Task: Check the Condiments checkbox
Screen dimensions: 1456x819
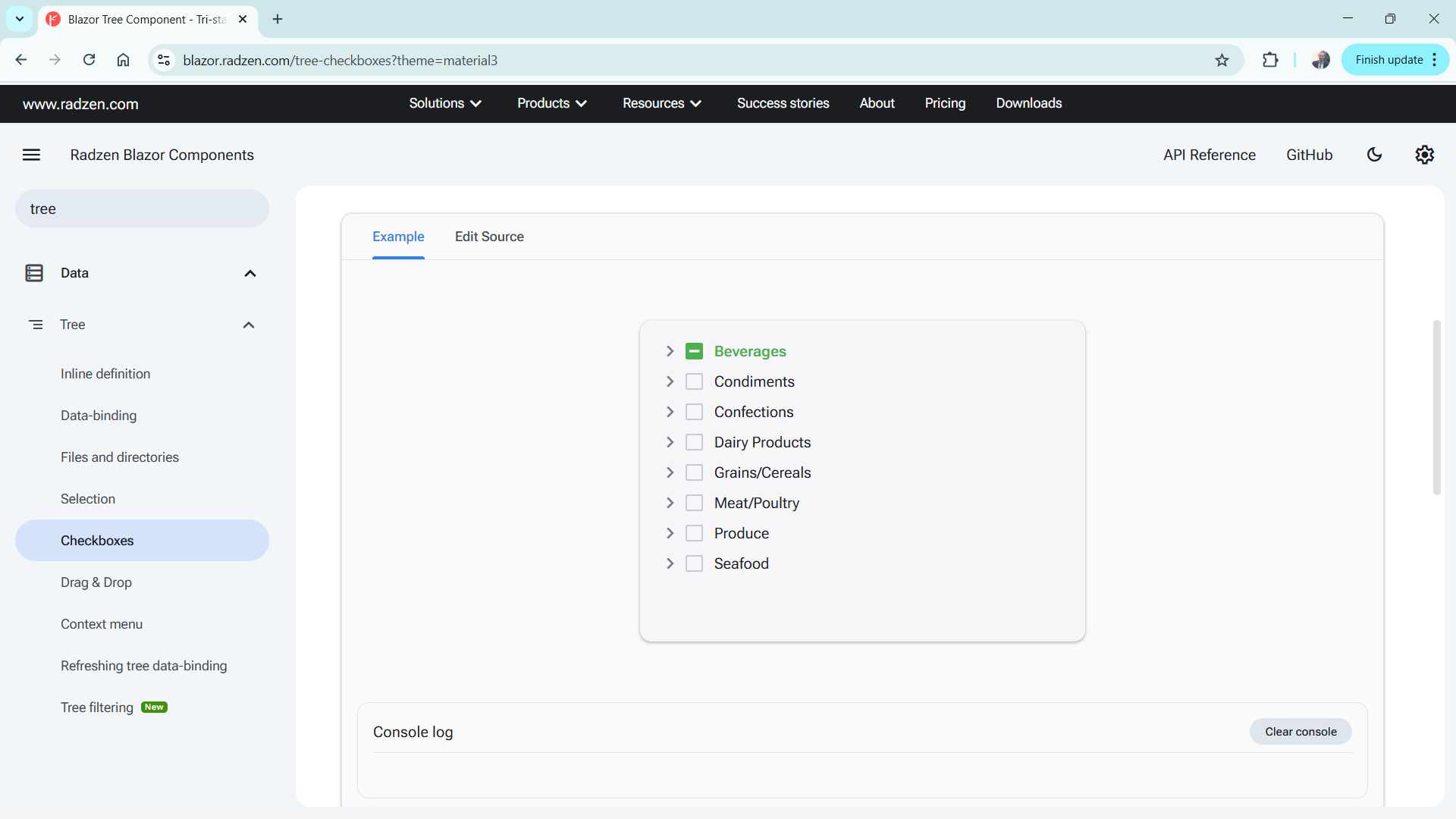Action: click(x=694, y=381)
